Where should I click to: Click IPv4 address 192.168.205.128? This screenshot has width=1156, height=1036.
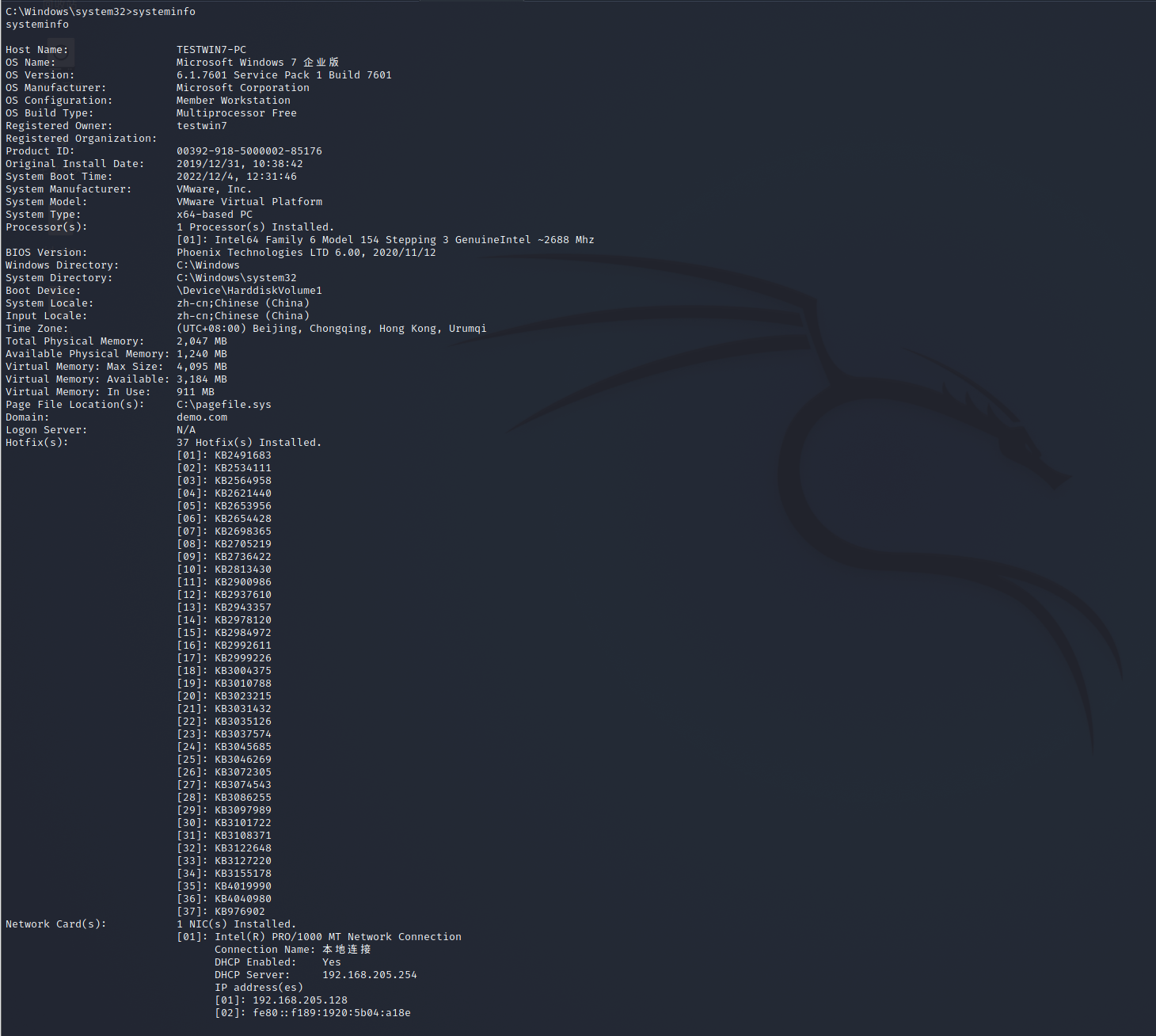(x=300, y=1000)
